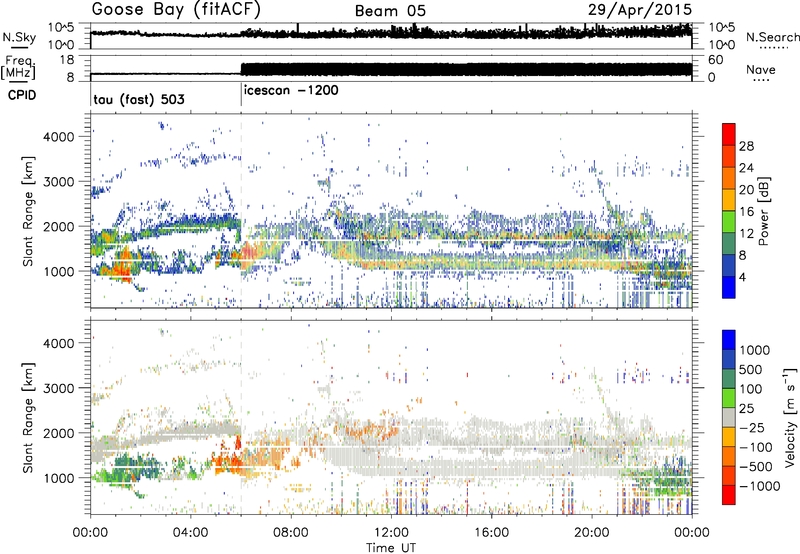Click the blue bottom swatch of power colorbar
The height and width of the screenshot is (554, 800).
[729, 287]
